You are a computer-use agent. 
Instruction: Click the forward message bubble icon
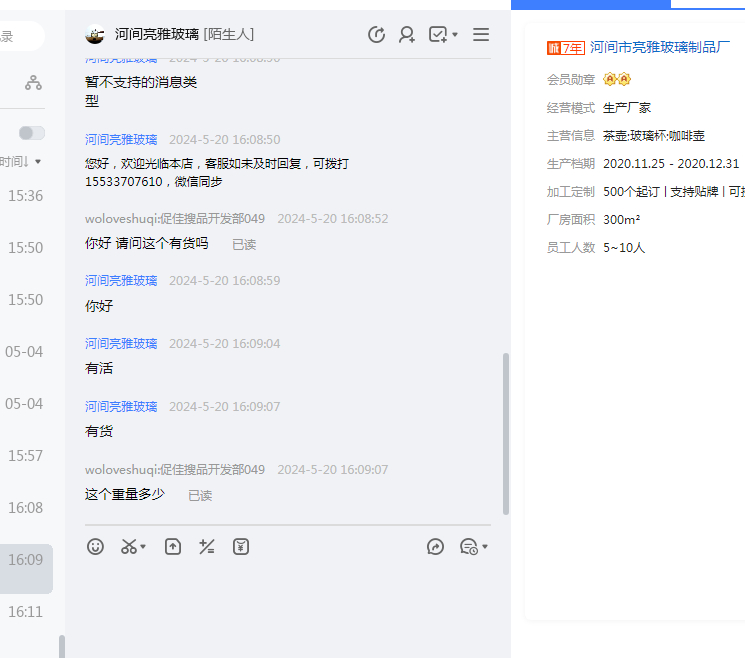[x=435, y=547]
